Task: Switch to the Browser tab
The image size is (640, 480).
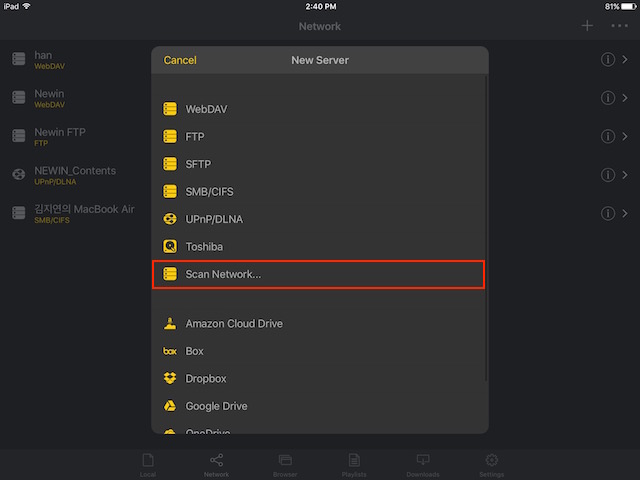Action: (285, 465)
